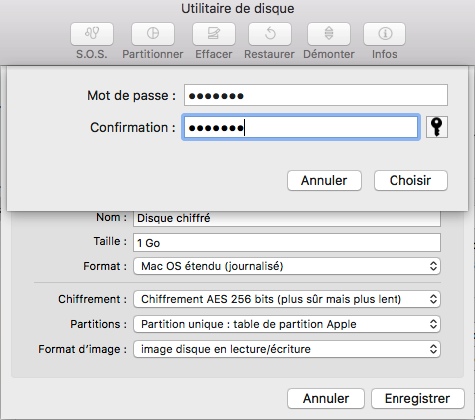Open the Chiffrement AES 256 bits dropdown
This screenshot has width=475, height=420.
pyautogui.click(x=287, y=299)
